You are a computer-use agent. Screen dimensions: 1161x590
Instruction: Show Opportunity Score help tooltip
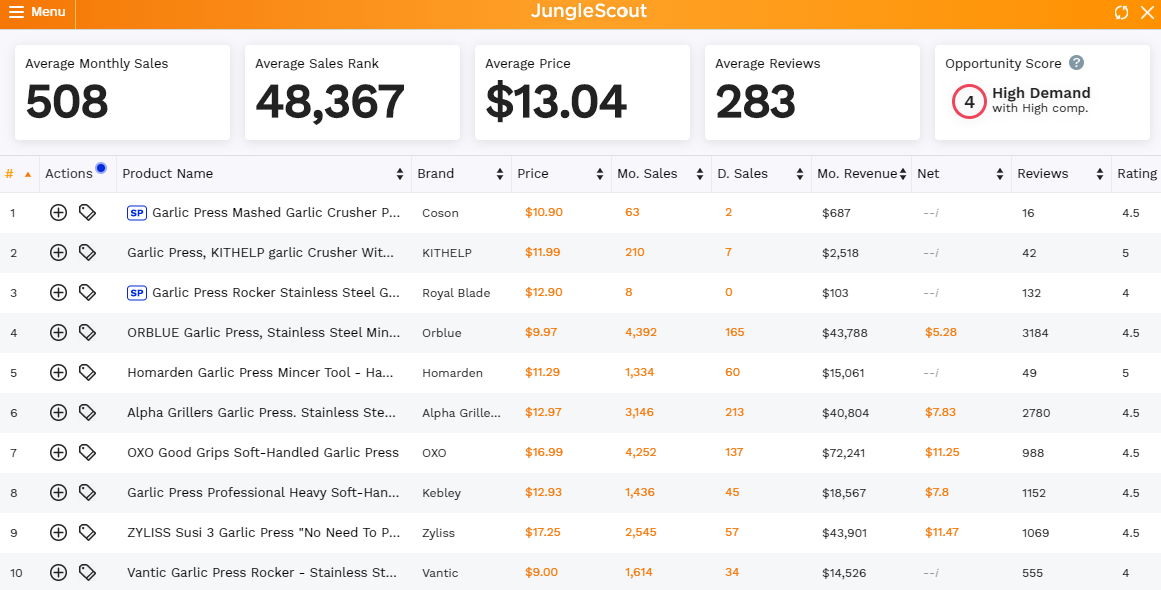click(x=1077, y=63)
